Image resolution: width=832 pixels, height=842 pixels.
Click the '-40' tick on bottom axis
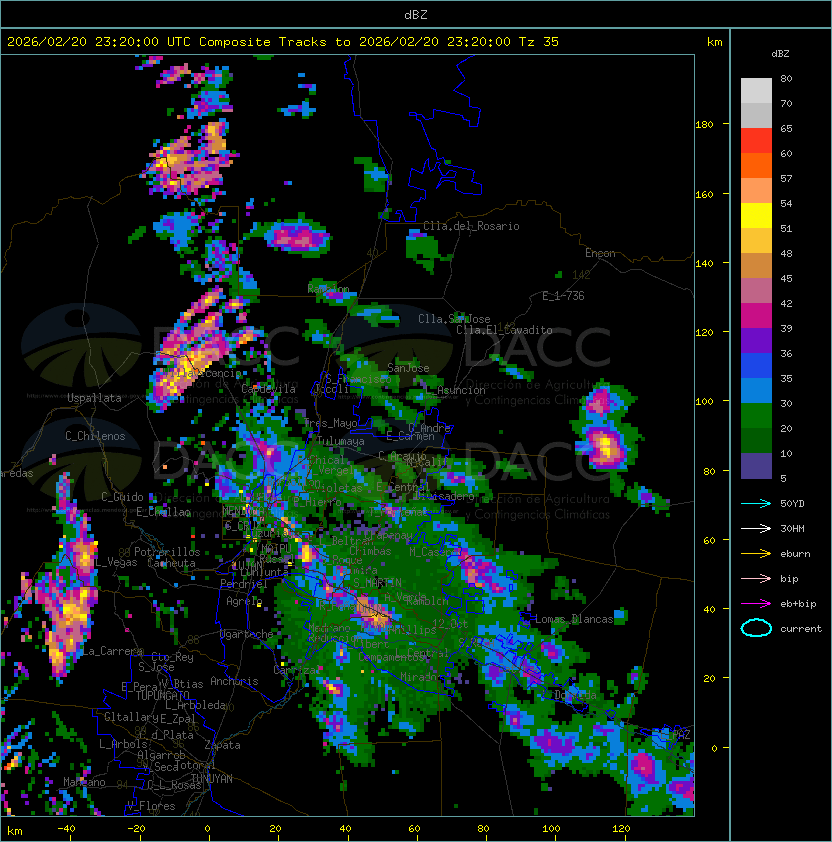pos(66,829)
